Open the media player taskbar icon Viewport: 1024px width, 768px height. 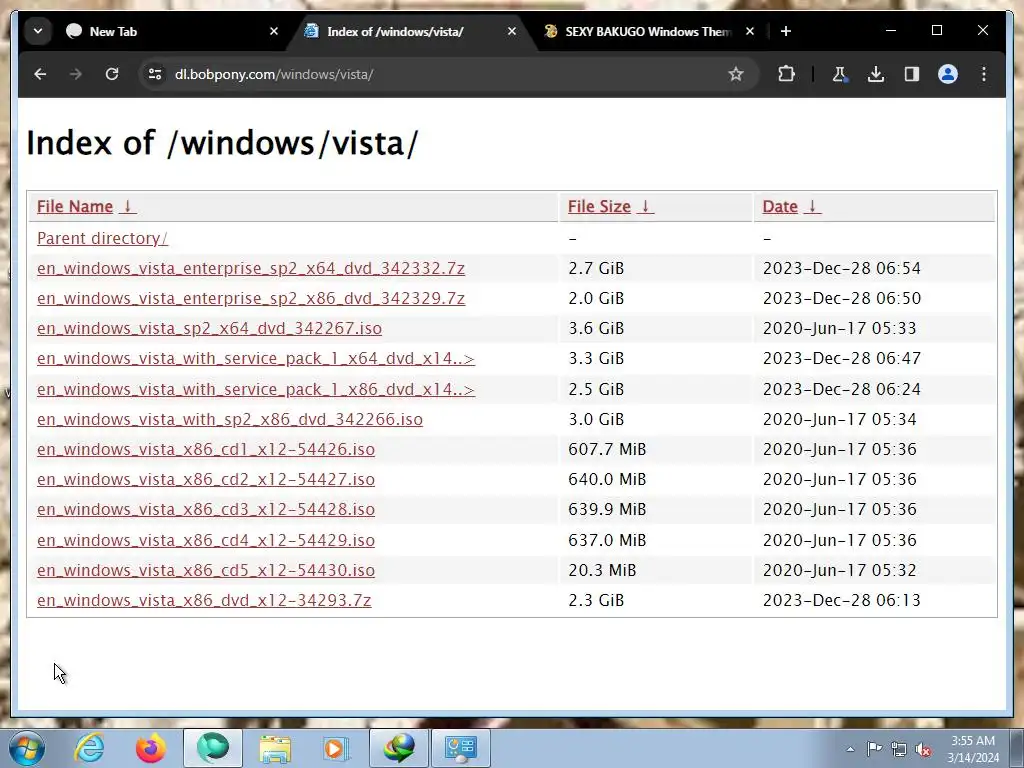336,748
